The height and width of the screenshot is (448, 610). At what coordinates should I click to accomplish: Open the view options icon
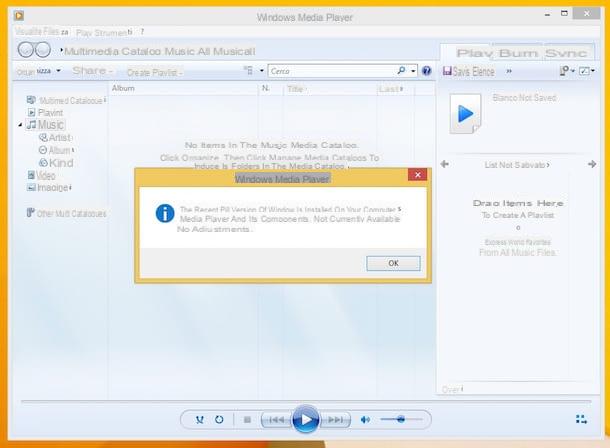coord(249,70)
